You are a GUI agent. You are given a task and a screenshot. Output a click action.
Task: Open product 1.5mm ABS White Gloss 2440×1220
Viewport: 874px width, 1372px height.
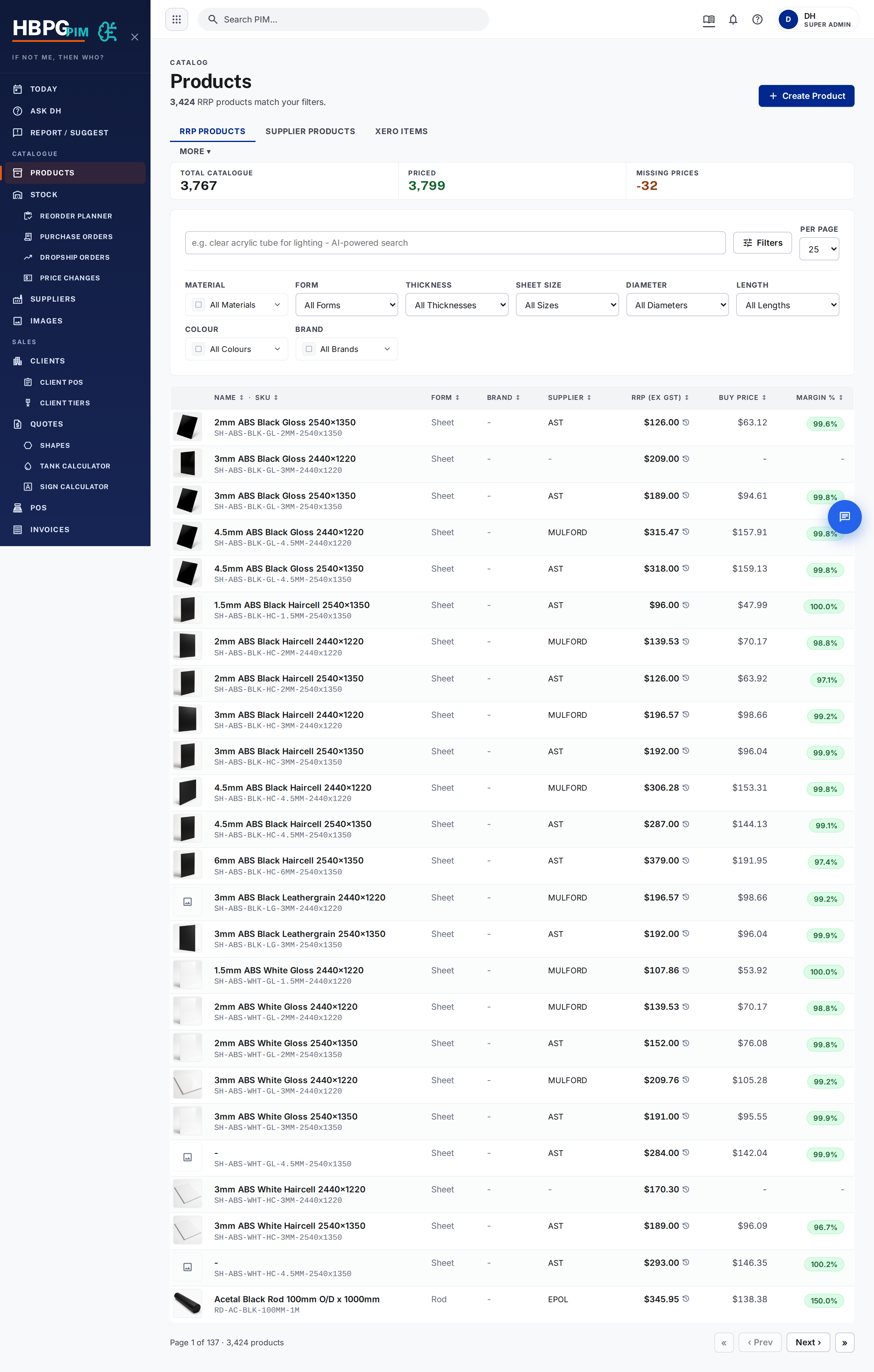coord(288,970)
